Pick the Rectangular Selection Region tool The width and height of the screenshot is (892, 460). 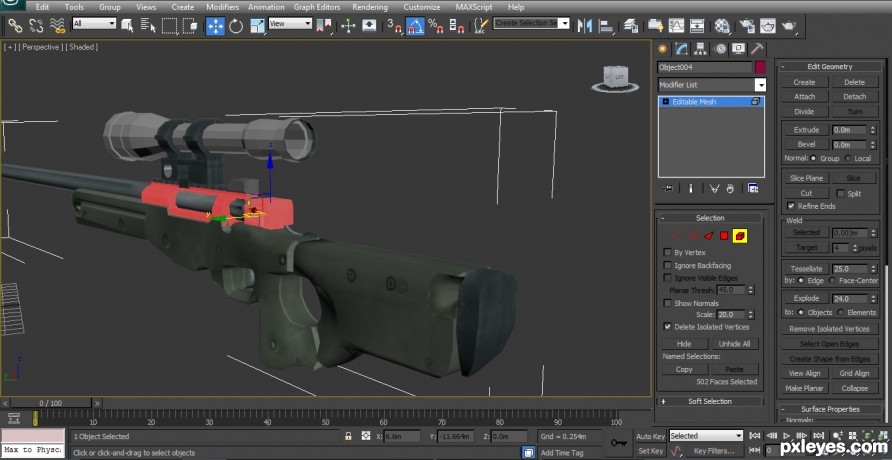pyautogui.click(x=170, y=26)
